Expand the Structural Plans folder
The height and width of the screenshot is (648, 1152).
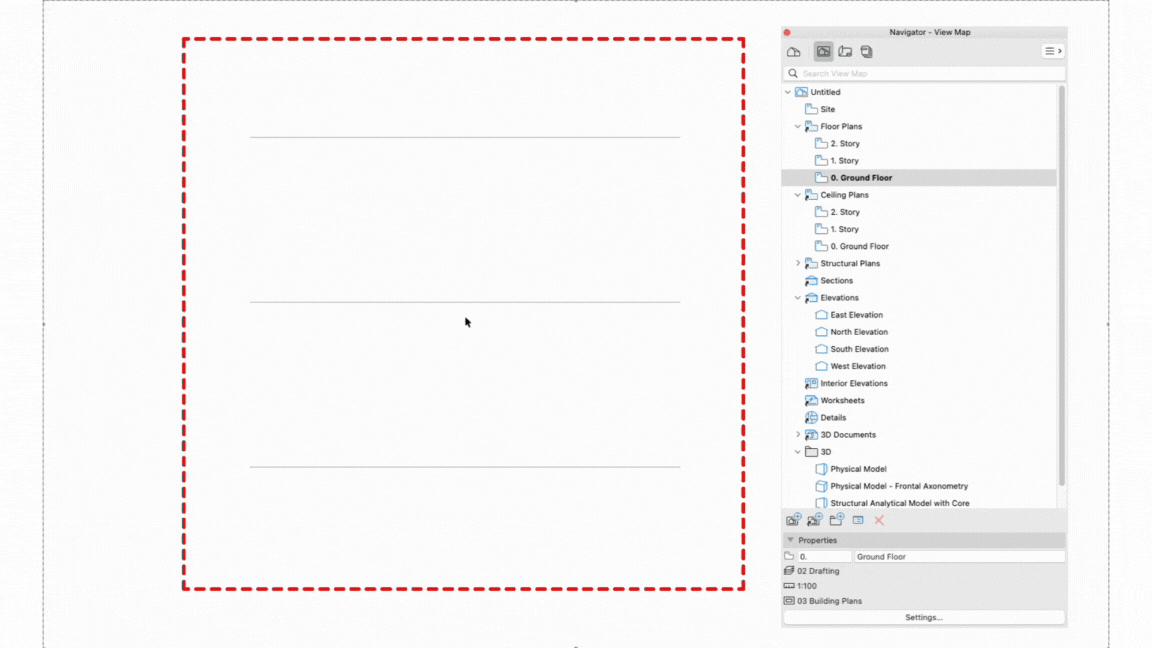pos(798,263)
